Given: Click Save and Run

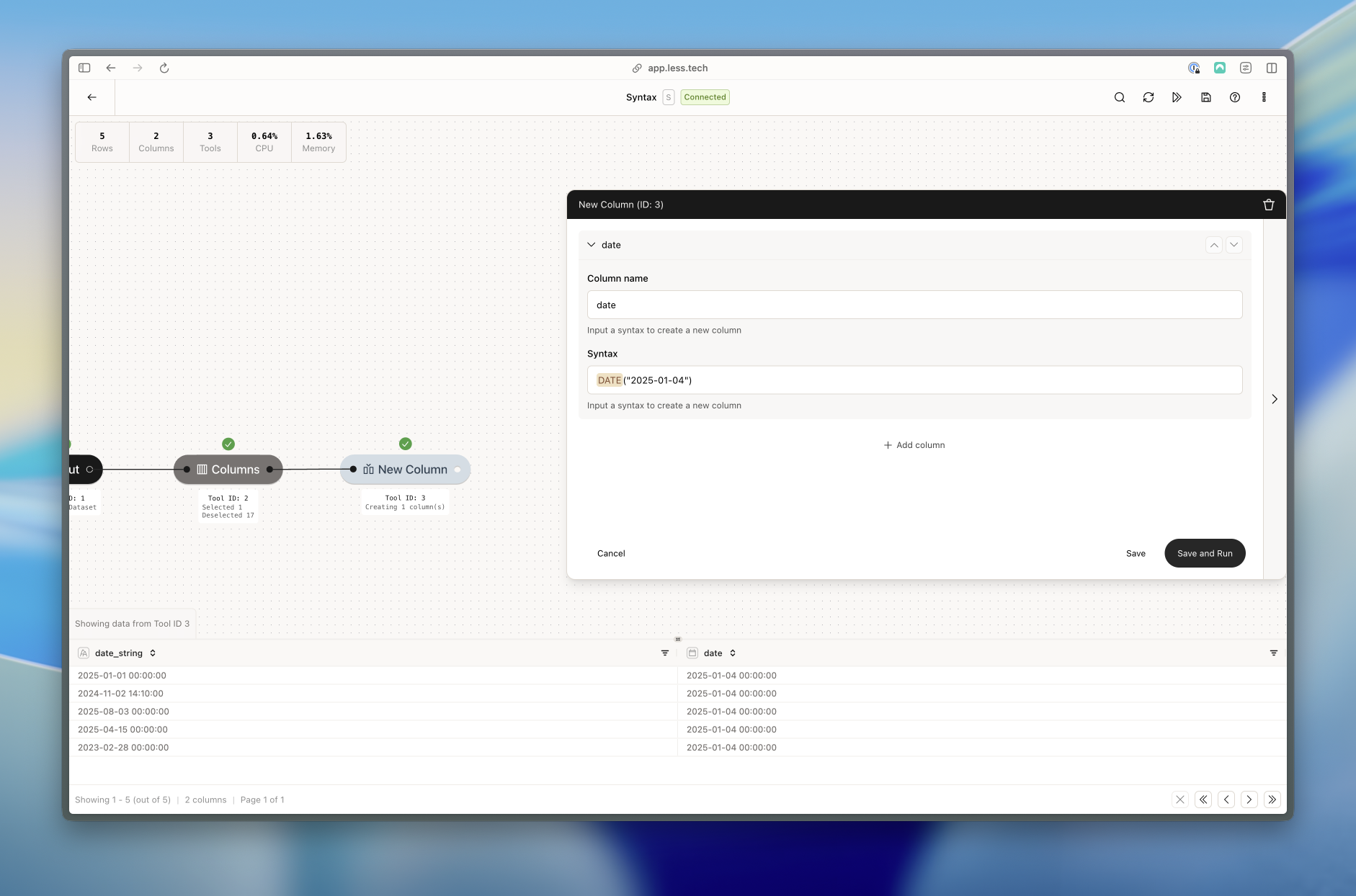Looking at the screenshot, I should point(1205,553).
